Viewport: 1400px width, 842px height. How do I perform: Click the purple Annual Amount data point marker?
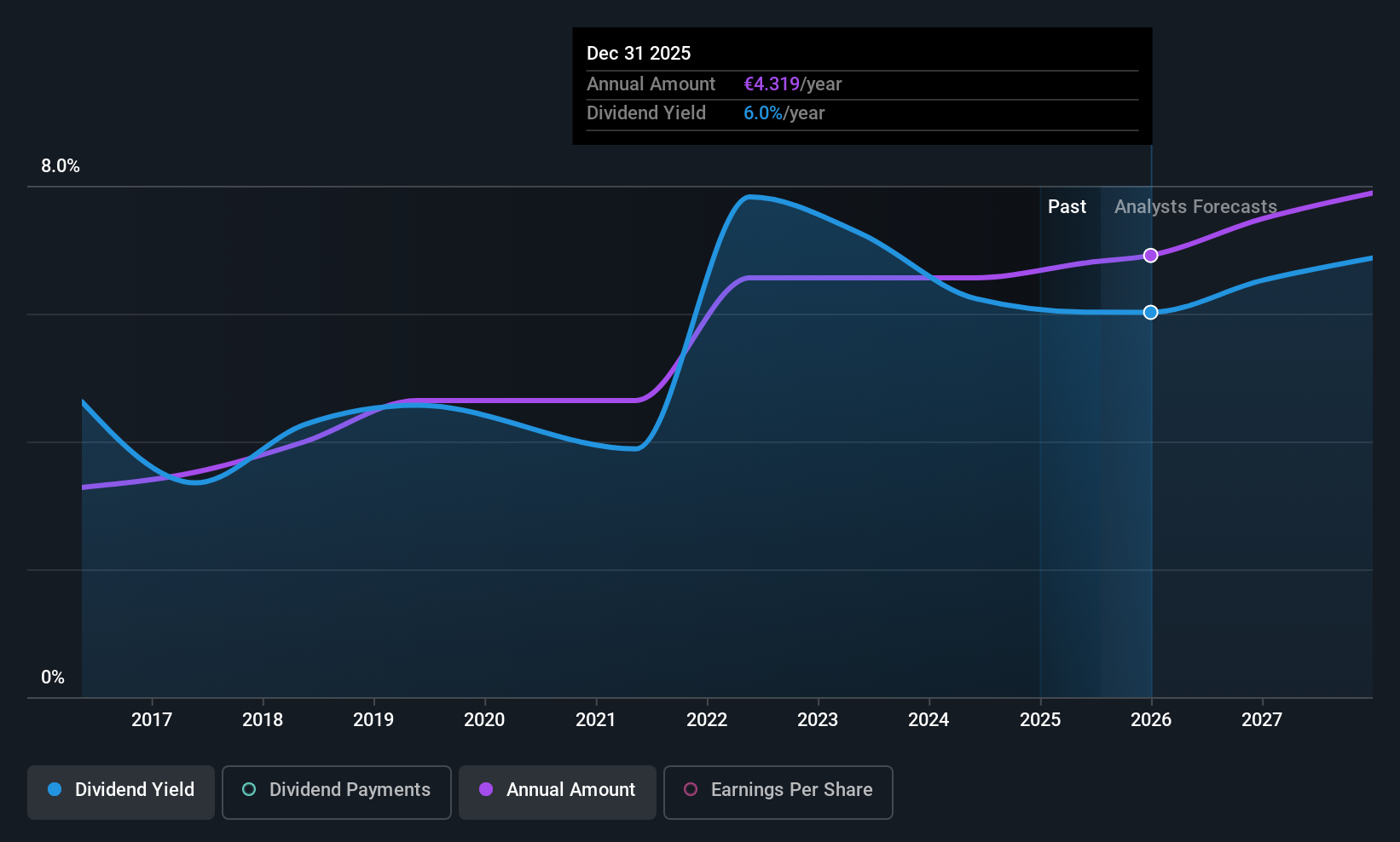pyautogui.click(x=1151, y=256)
